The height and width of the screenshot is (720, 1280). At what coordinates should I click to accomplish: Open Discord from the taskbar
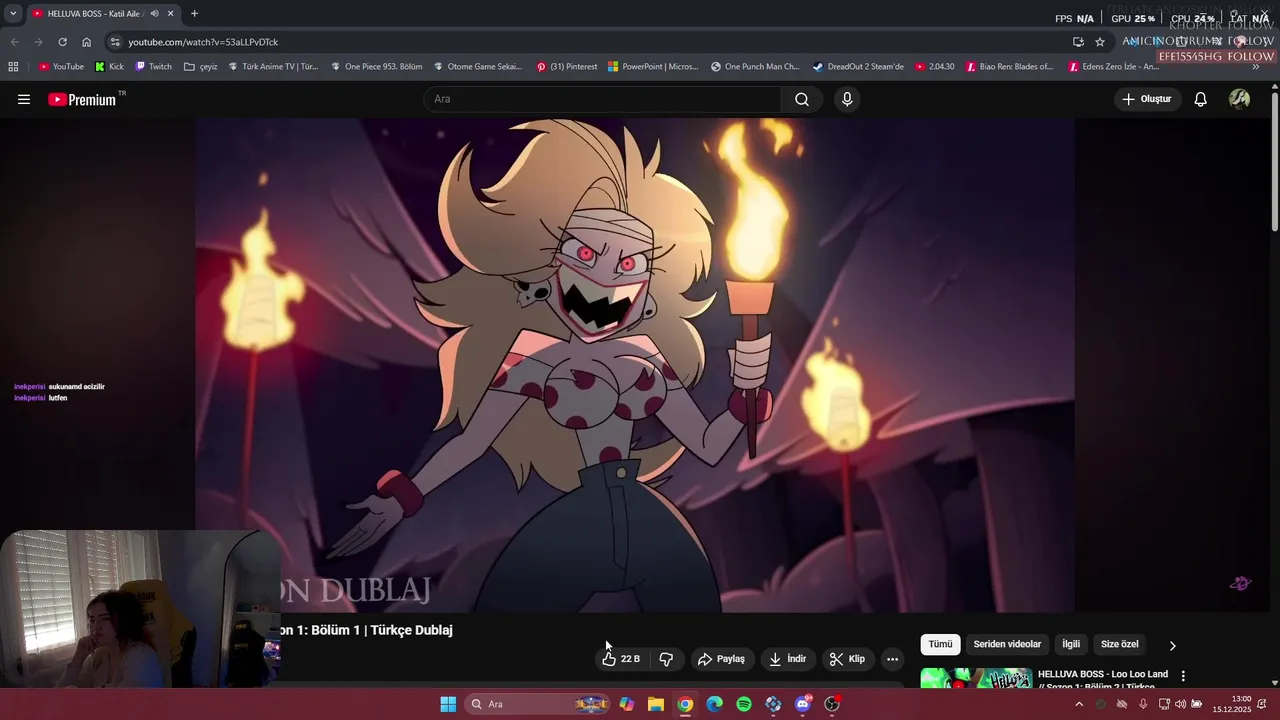(x=802, y=704)
